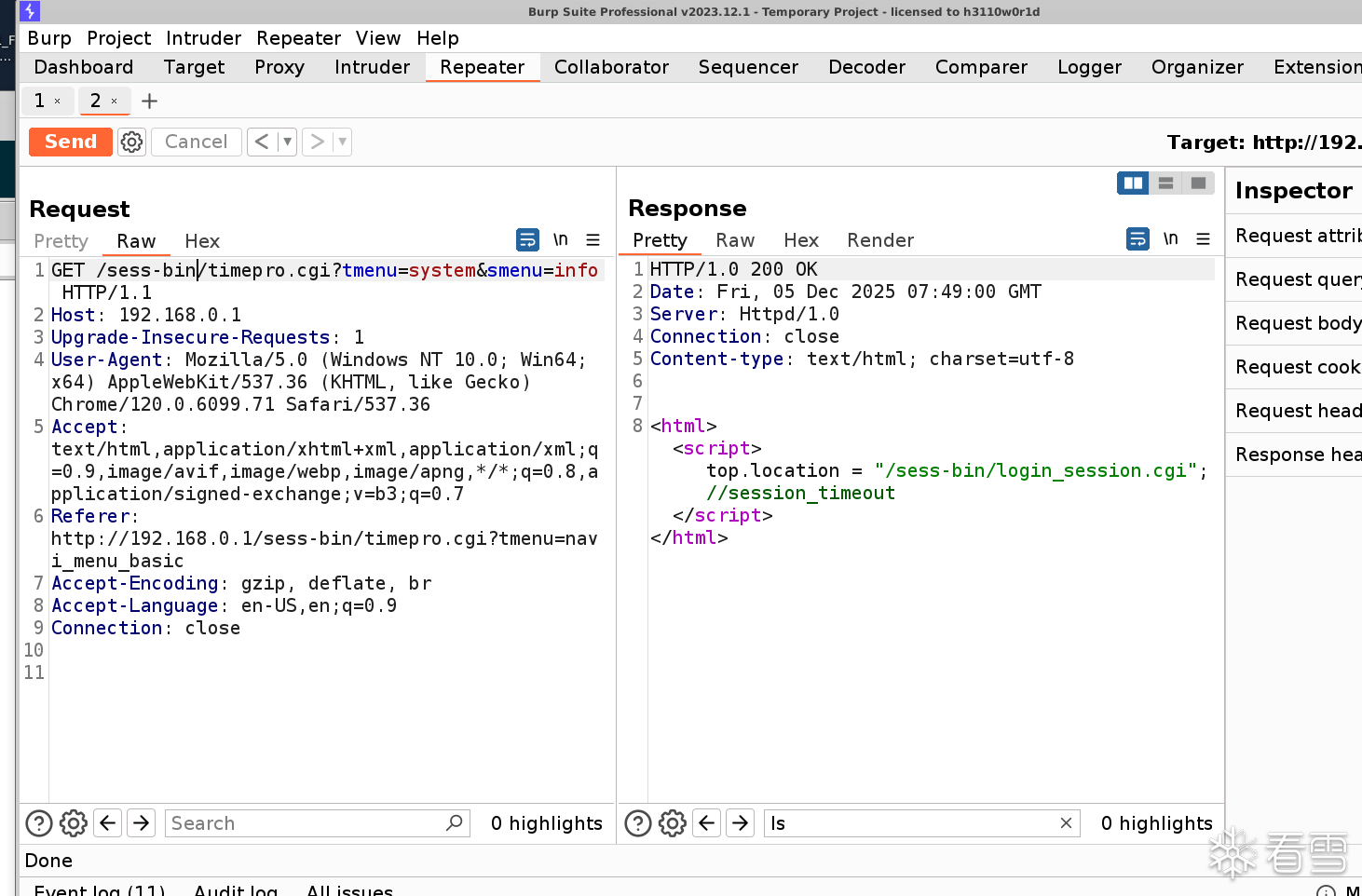The width and height of the screenshot is (1362, 896).
Task: Open the Project menu
Action: 119,38
